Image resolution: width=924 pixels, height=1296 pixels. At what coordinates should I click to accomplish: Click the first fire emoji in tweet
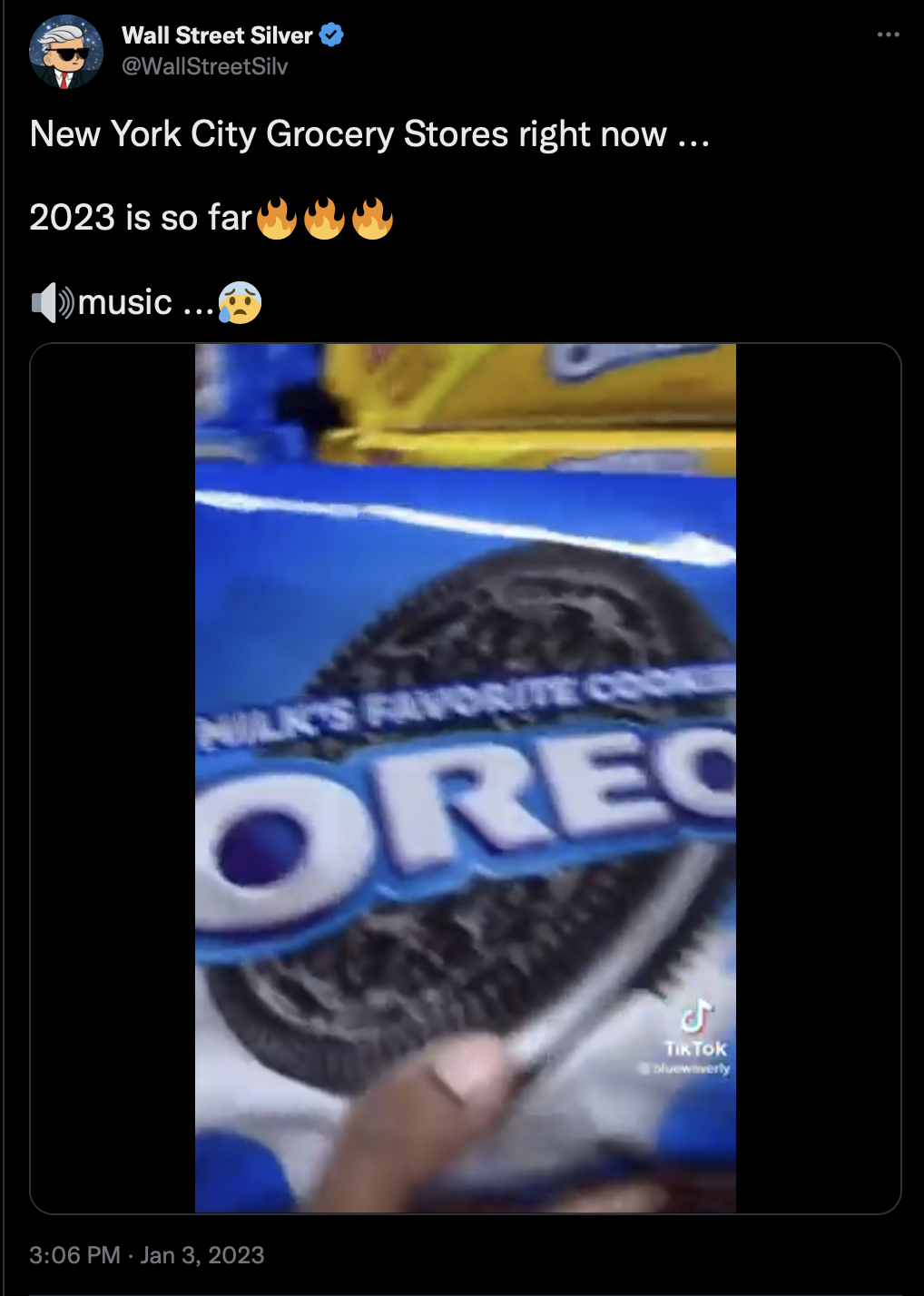point(277,219)
